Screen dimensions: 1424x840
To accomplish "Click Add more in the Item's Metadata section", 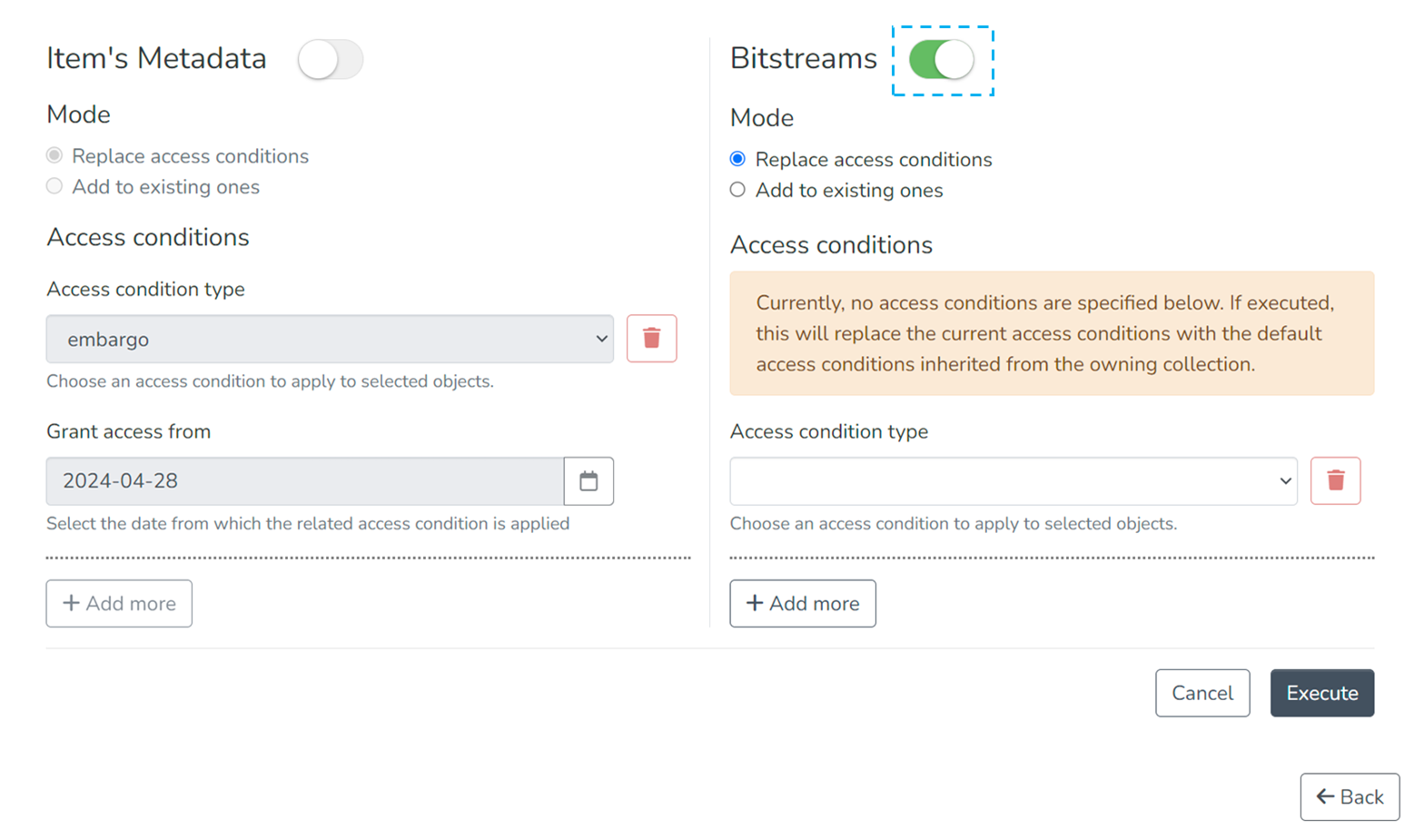I will tap(119, 603).
